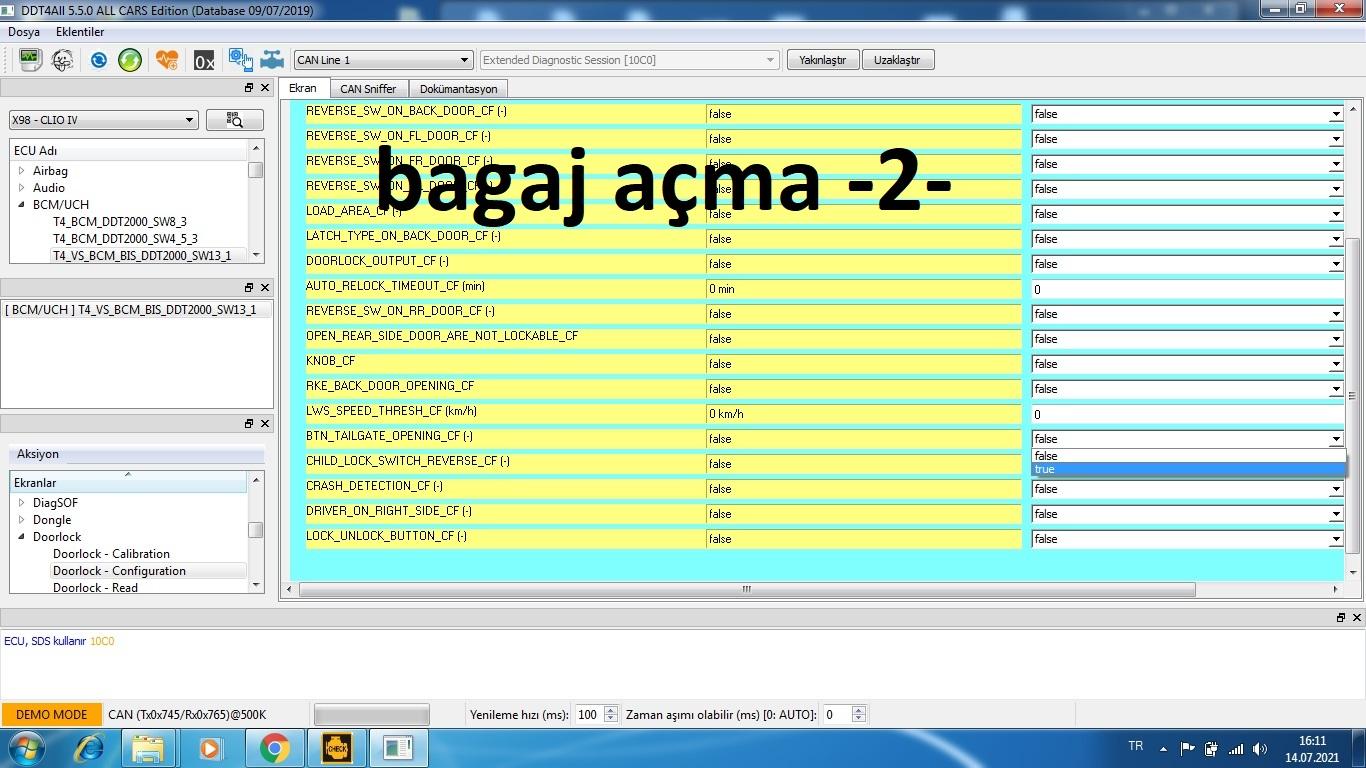Select Doorlock - Calibration in screens tree
The height and width of the screenshot is (768, 1366).
coord(111,554)
